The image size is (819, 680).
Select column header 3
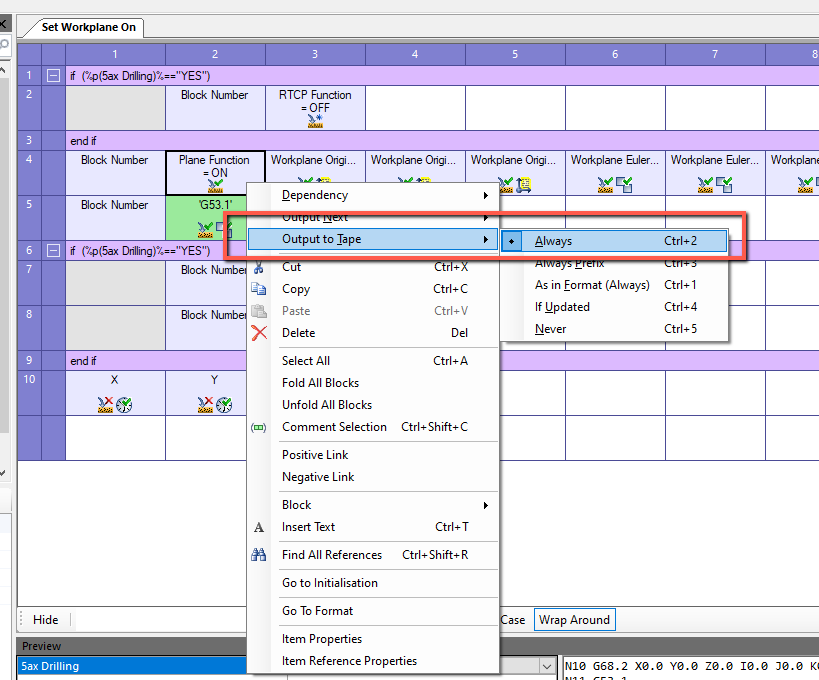tap(315, 54)
